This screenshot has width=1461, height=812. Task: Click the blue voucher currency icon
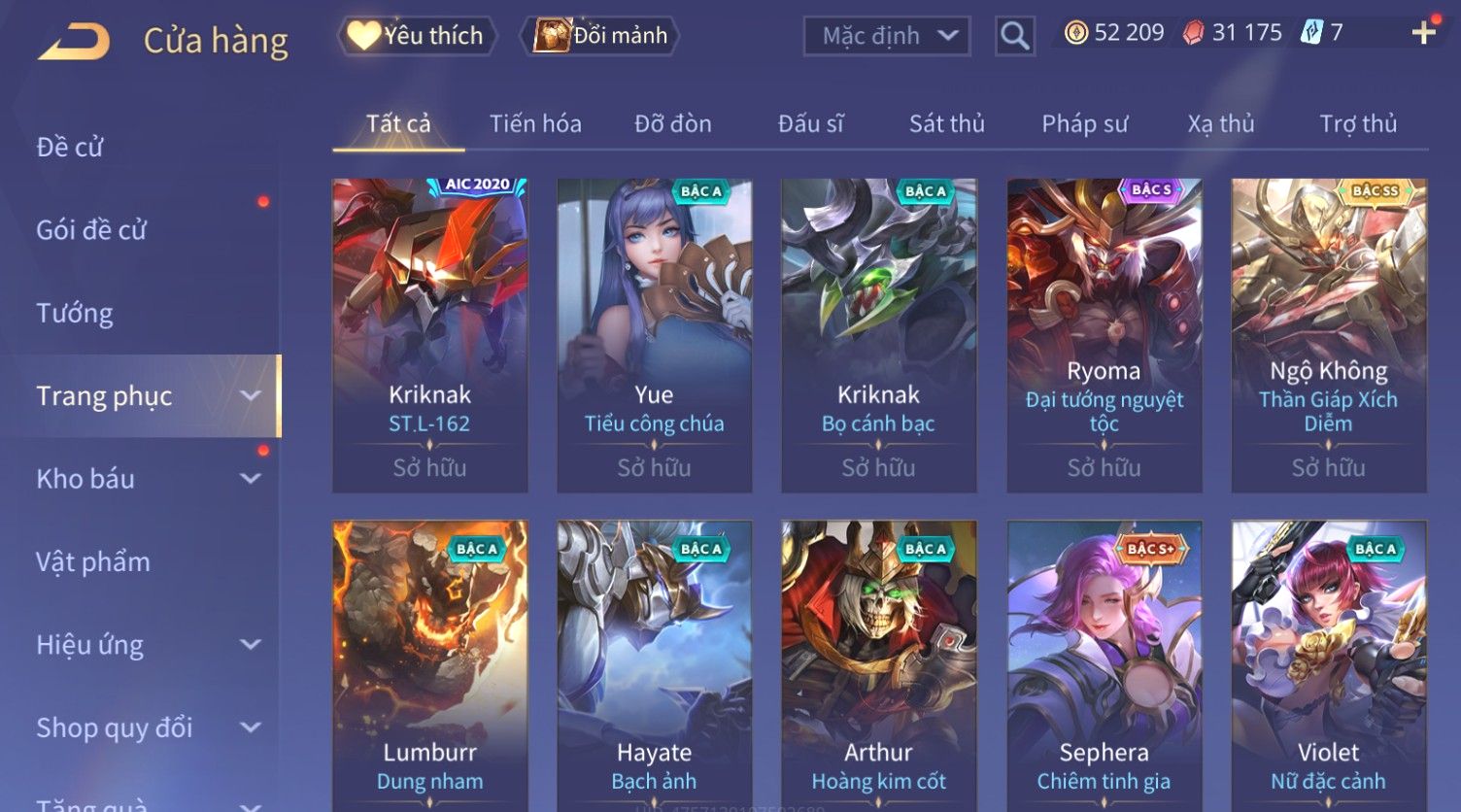tap(1312, 33)
